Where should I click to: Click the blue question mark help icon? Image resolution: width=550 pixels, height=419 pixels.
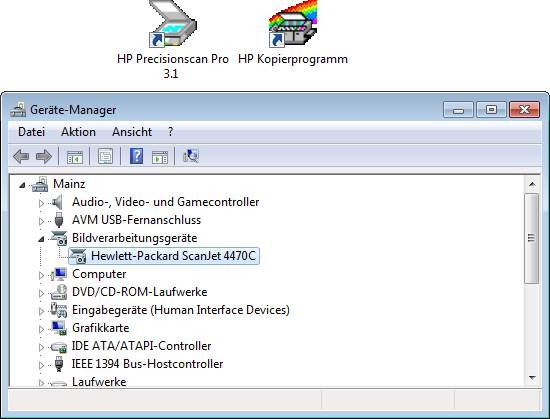coord(136,156)
